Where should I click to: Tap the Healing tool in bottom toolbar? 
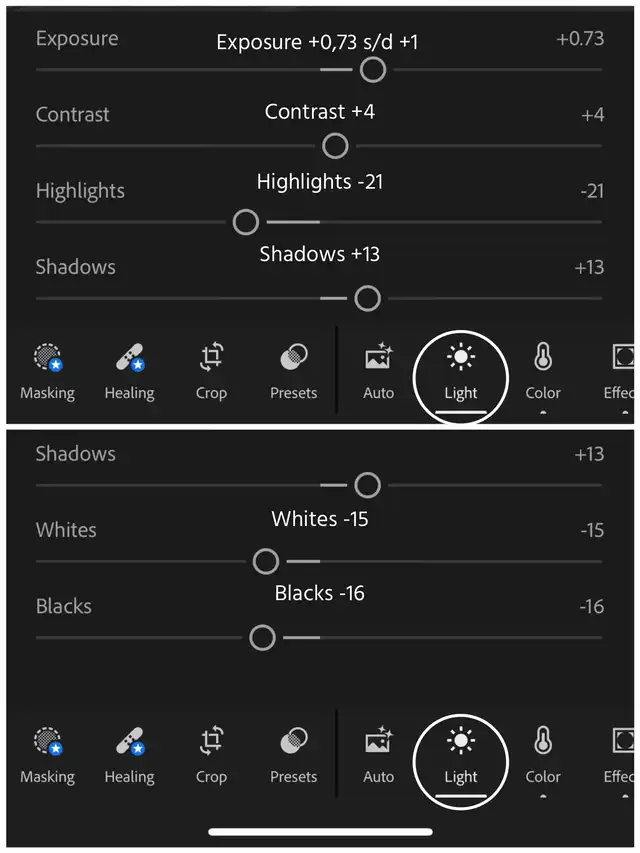[x=129, y=754]
